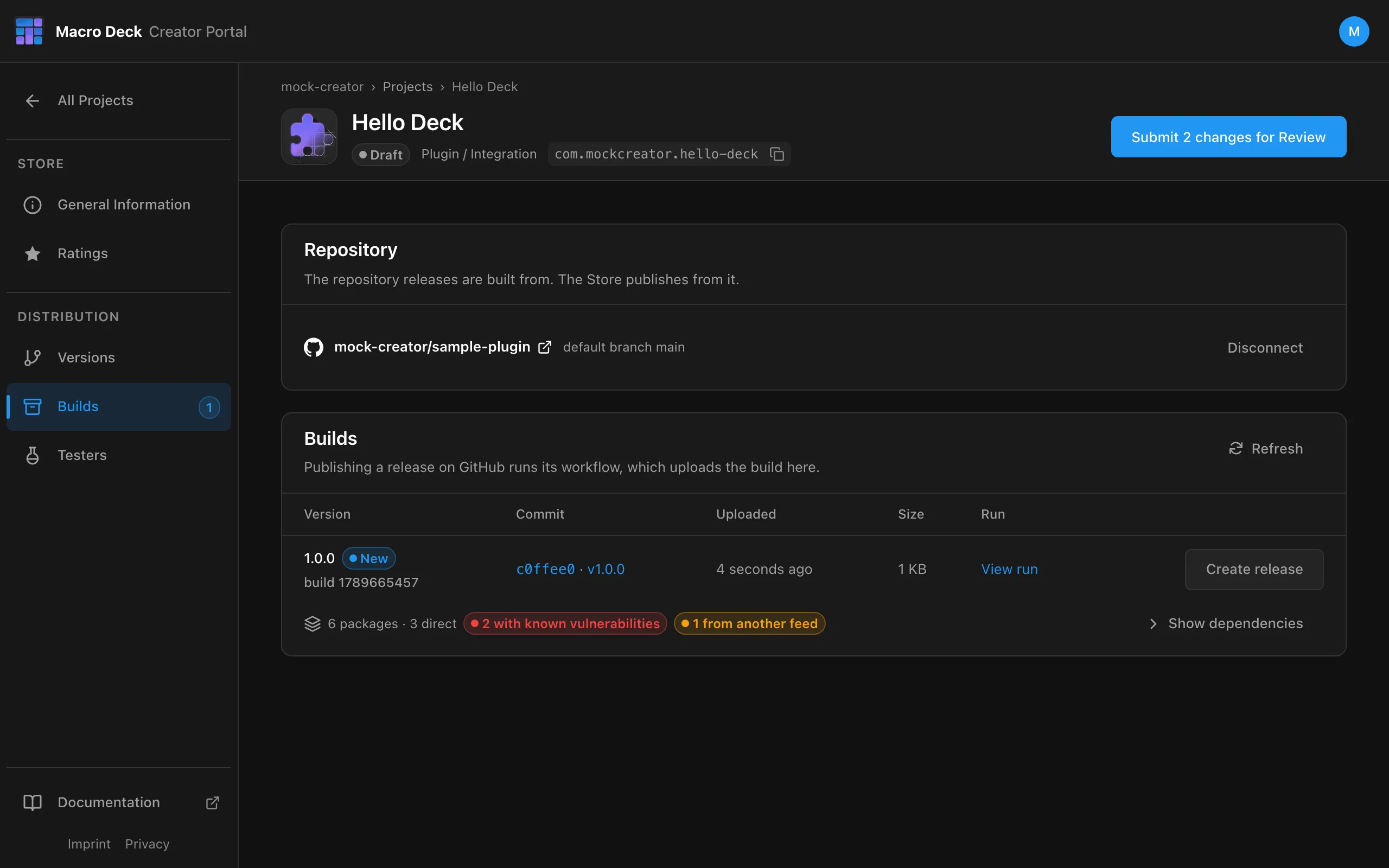Screen dimensions: 1389x868
Task: Click the Versions branch icon
Action: pos(33,358)
